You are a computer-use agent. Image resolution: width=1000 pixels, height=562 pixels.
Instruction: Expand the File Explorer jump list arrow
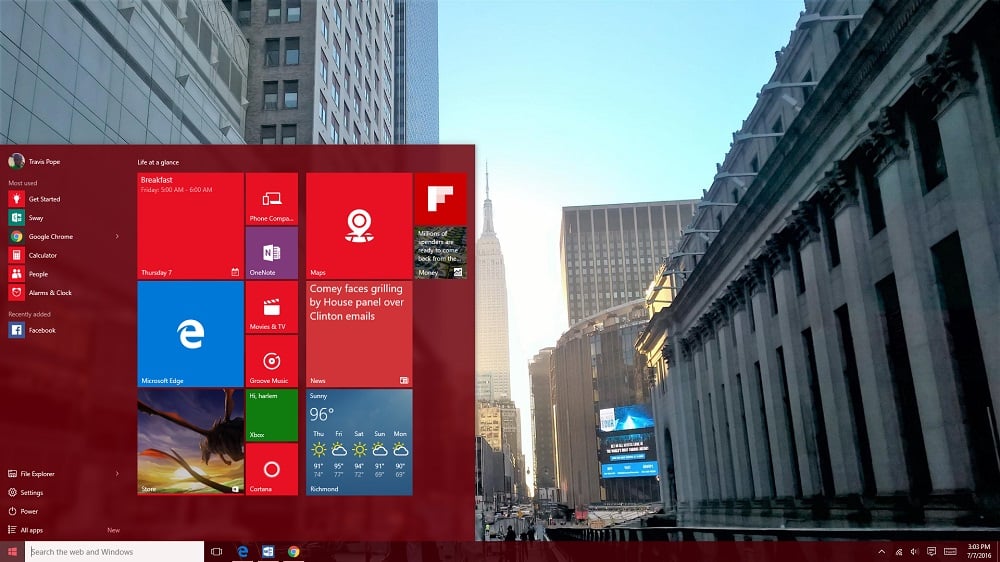[x=117, y=474]
